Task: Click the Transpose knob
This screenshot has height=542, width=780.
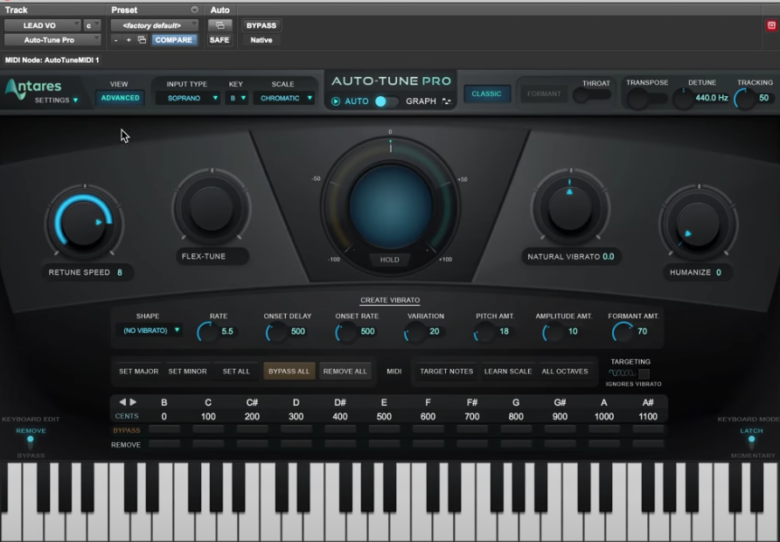Action: pyautogui.click(x=636, y=98)
